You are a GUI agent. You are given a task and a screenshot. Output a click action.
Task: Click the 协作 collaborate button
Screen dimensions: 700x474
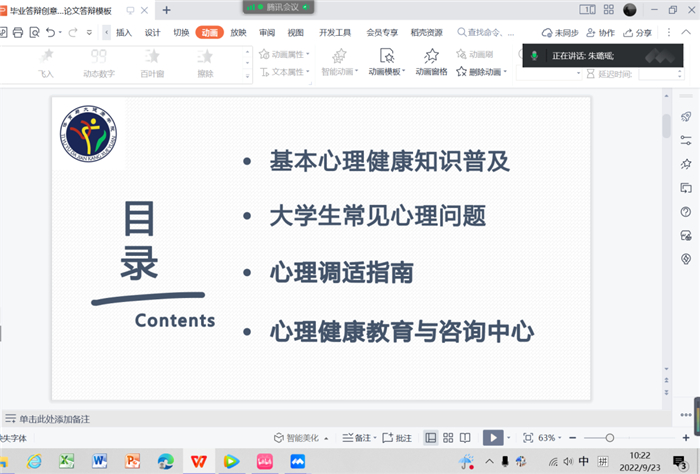click(x=600, y=33)
